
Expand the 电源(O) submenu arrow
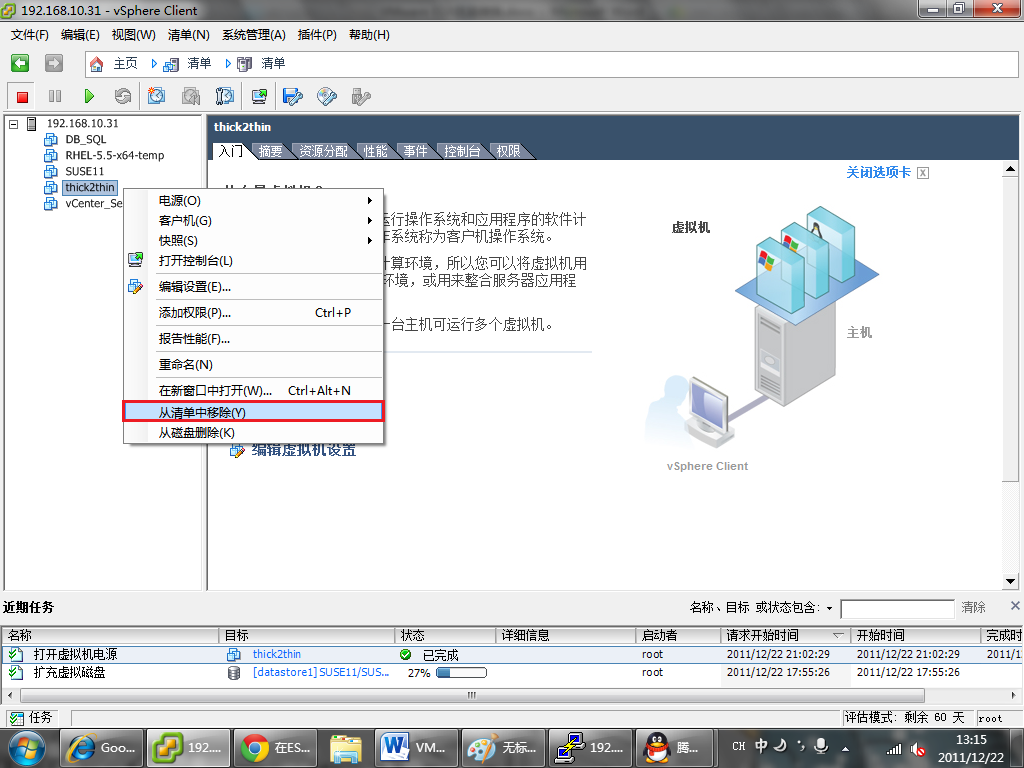coord(369,200)
